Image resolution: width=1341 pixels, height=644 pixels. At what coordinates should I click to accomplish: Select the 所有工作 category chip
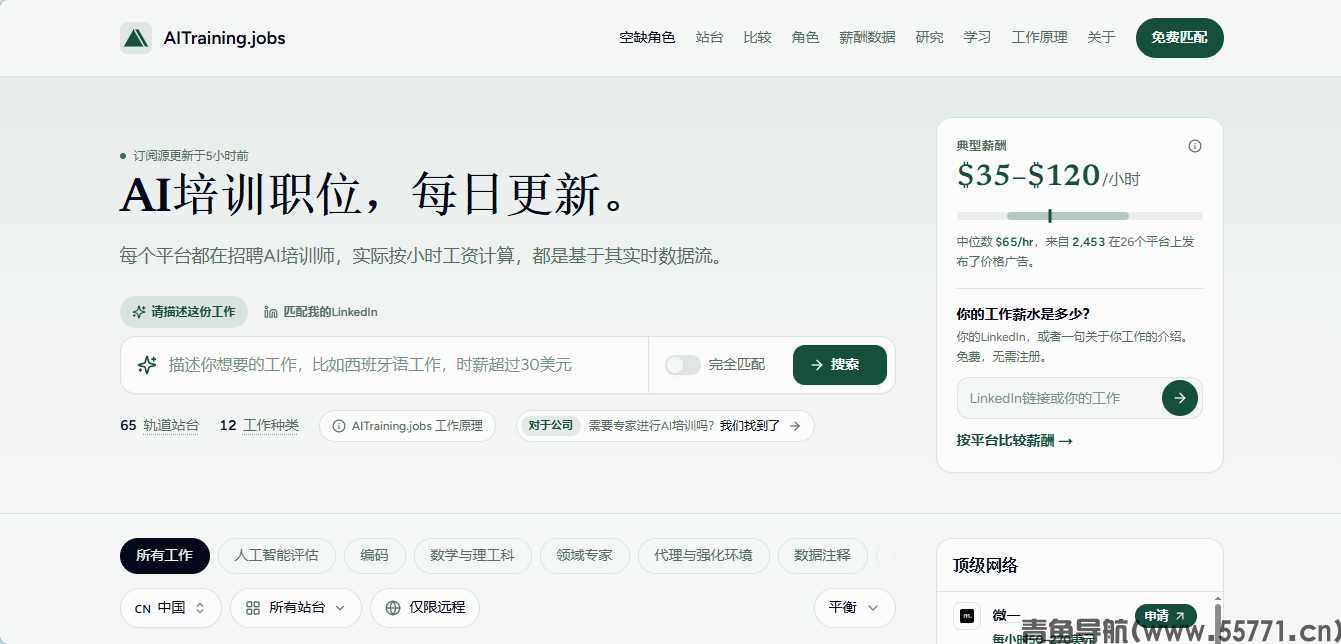(x=165, y=555)
